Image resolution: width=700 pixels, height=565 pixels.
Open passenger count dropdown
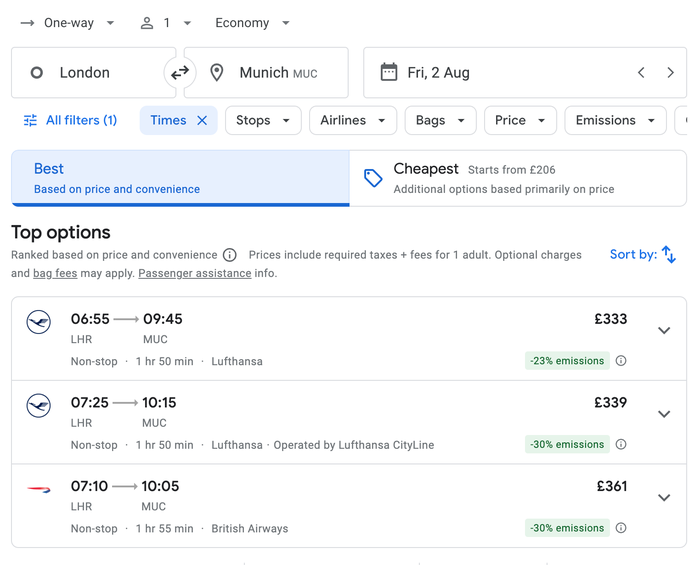tap(166, 23)
